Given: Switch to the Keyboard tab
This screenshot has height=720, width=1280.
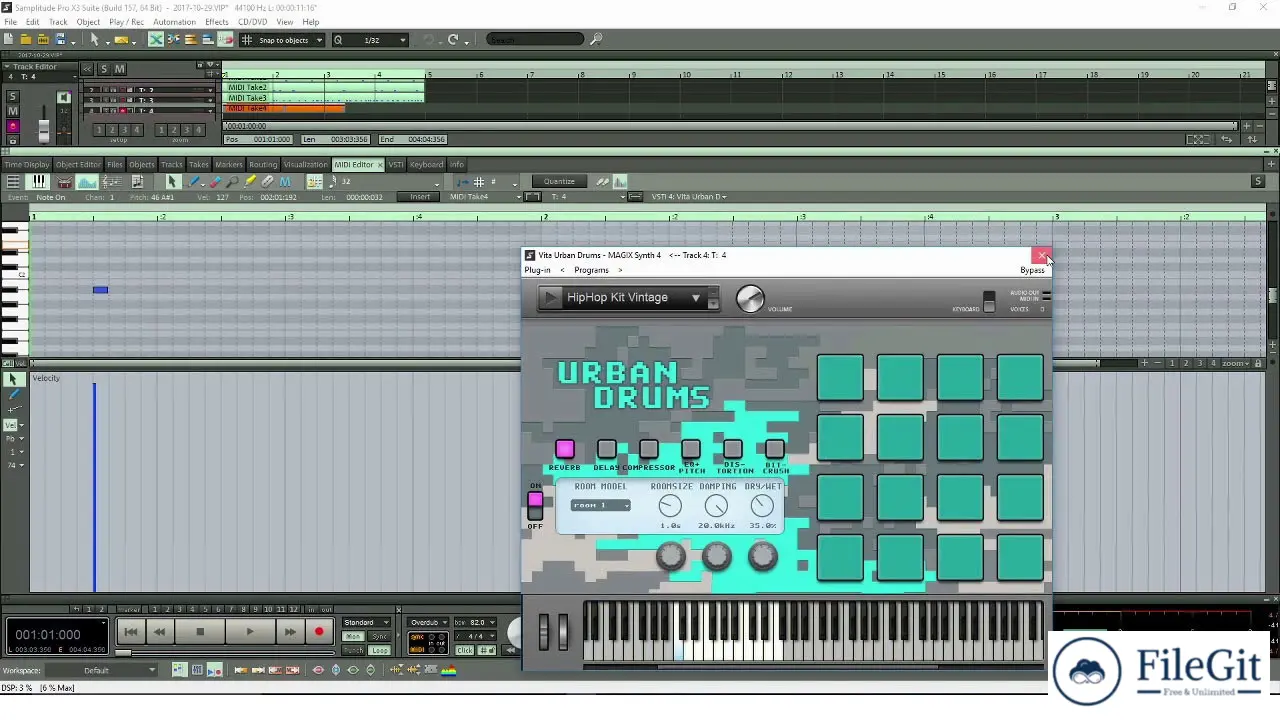Looking at the screenshot, I should point(426,164).
